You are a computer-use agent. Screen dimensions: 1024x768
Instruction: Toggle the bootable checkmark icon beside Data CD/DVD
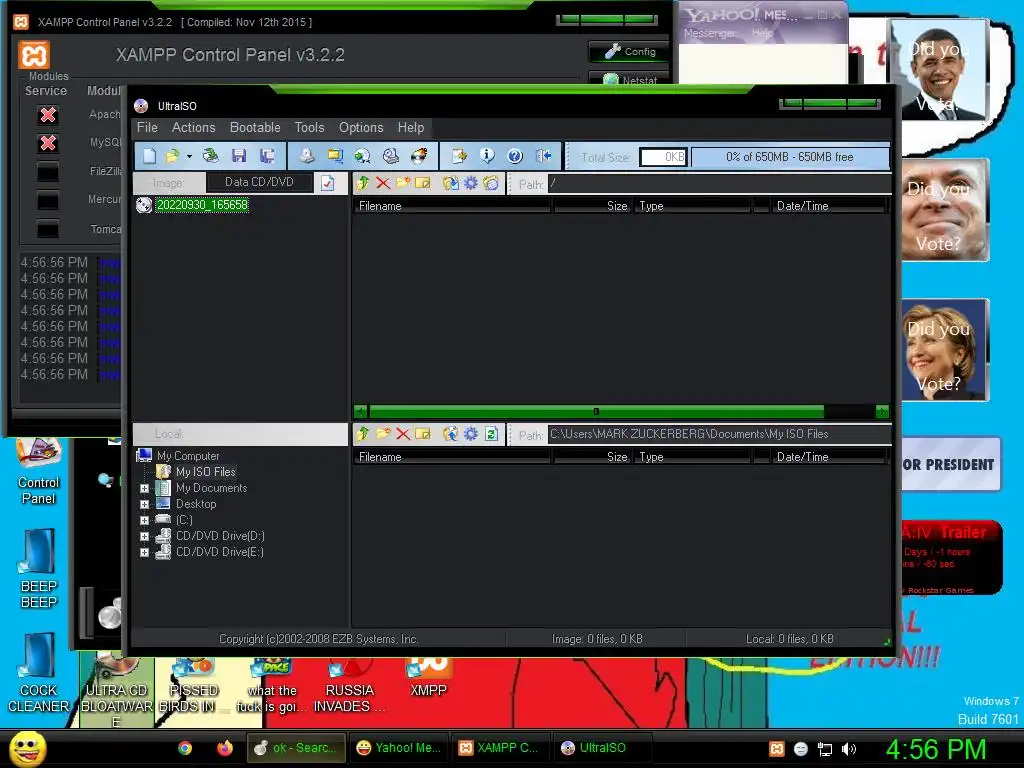[x=327, y=183]
